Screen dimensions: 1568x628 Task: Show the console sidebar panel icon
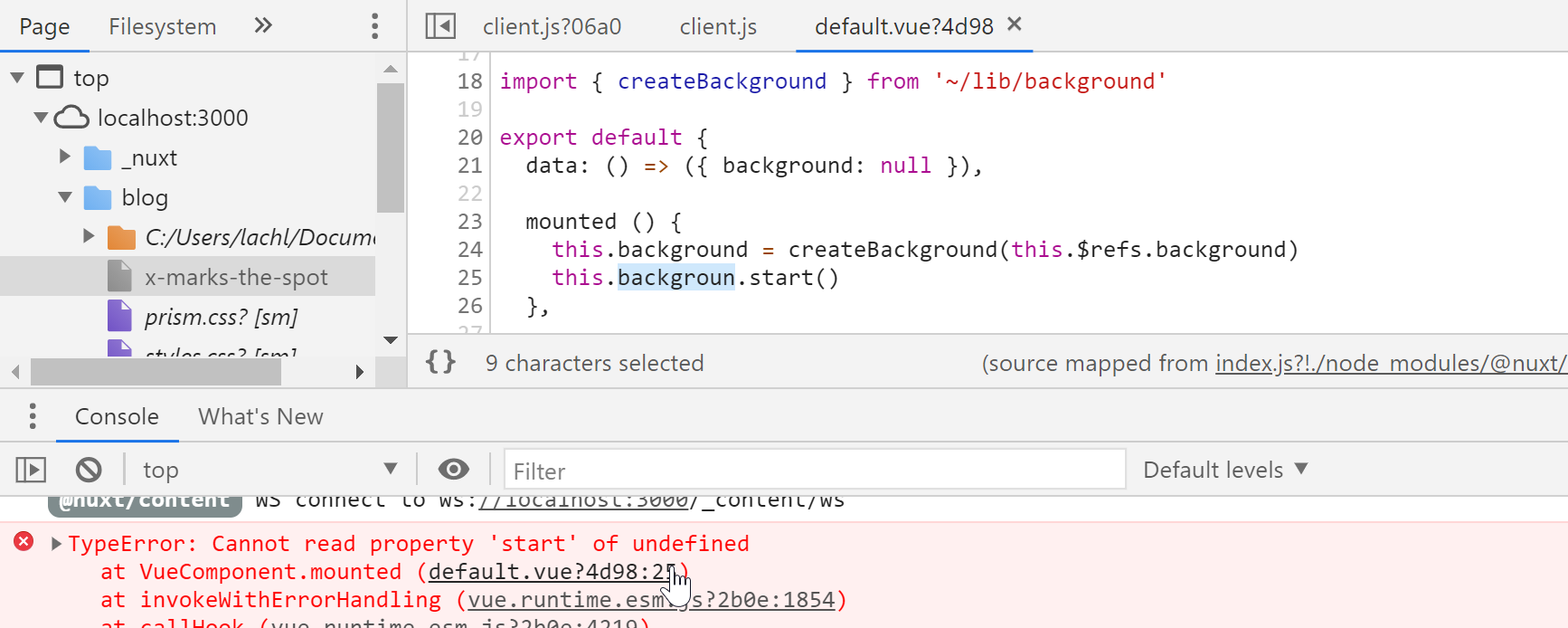(x=31, y=470)
